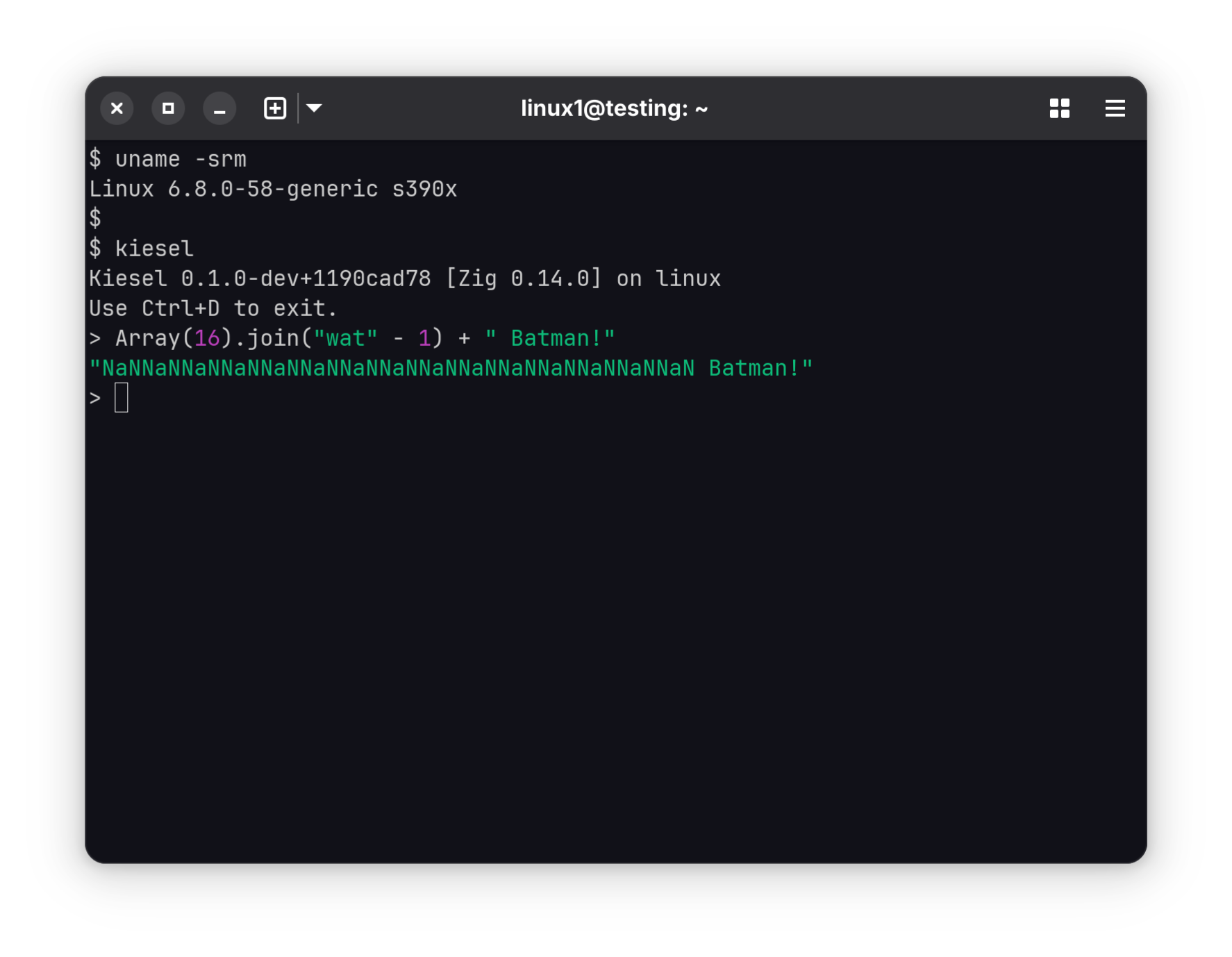Click the 'kiesel' command line

click(x=142, y=249)
